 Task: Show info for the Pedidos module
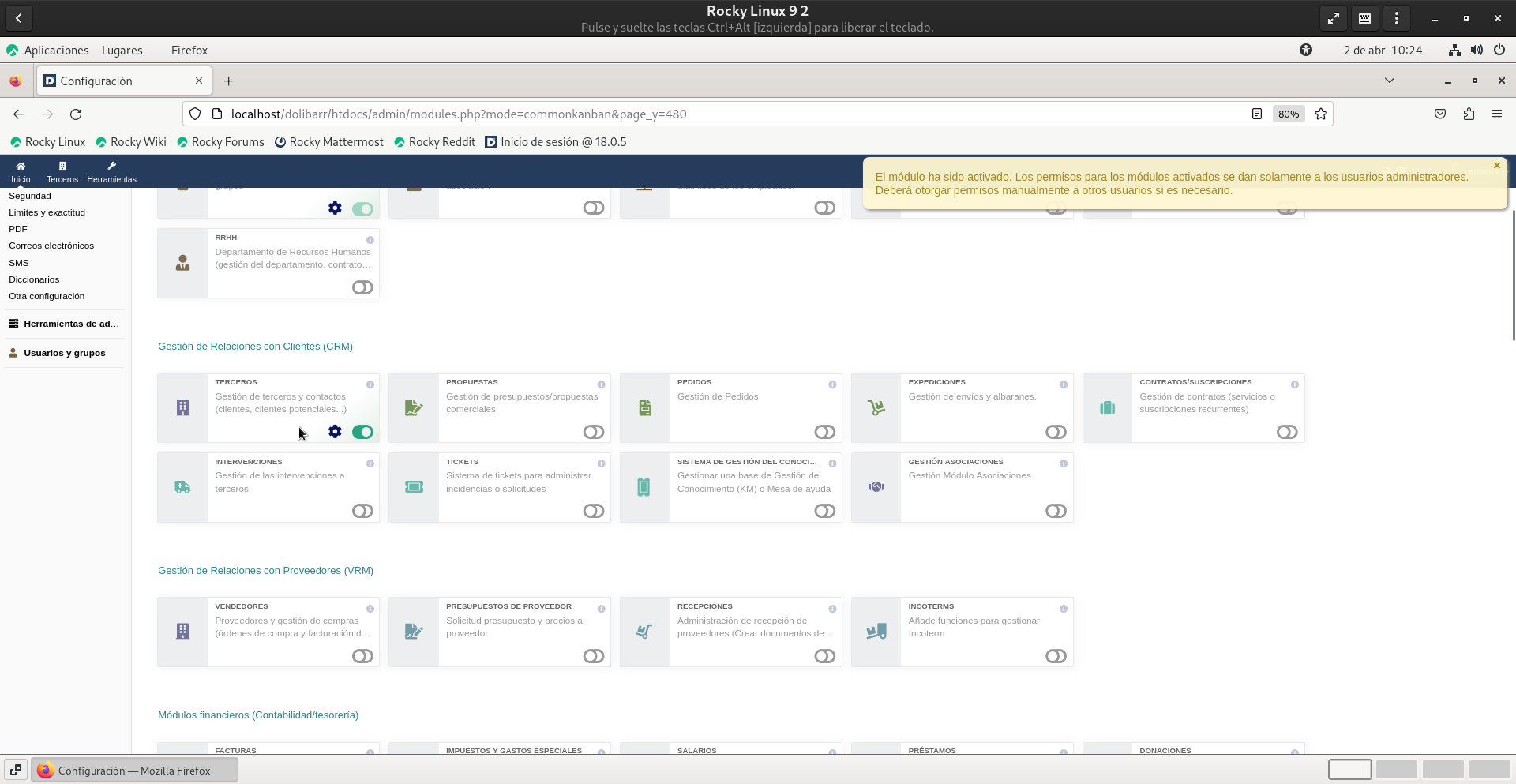832,384
